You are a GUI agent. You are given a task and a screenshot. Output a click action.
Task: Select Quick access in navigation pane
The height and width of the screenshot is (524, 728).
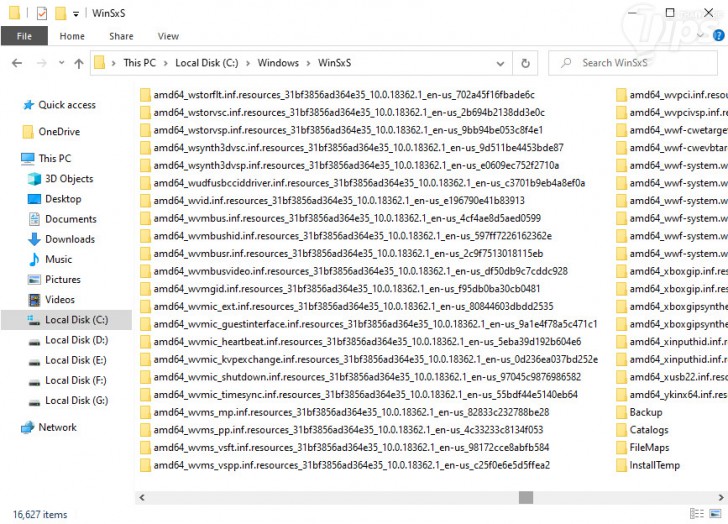[60, 105]
